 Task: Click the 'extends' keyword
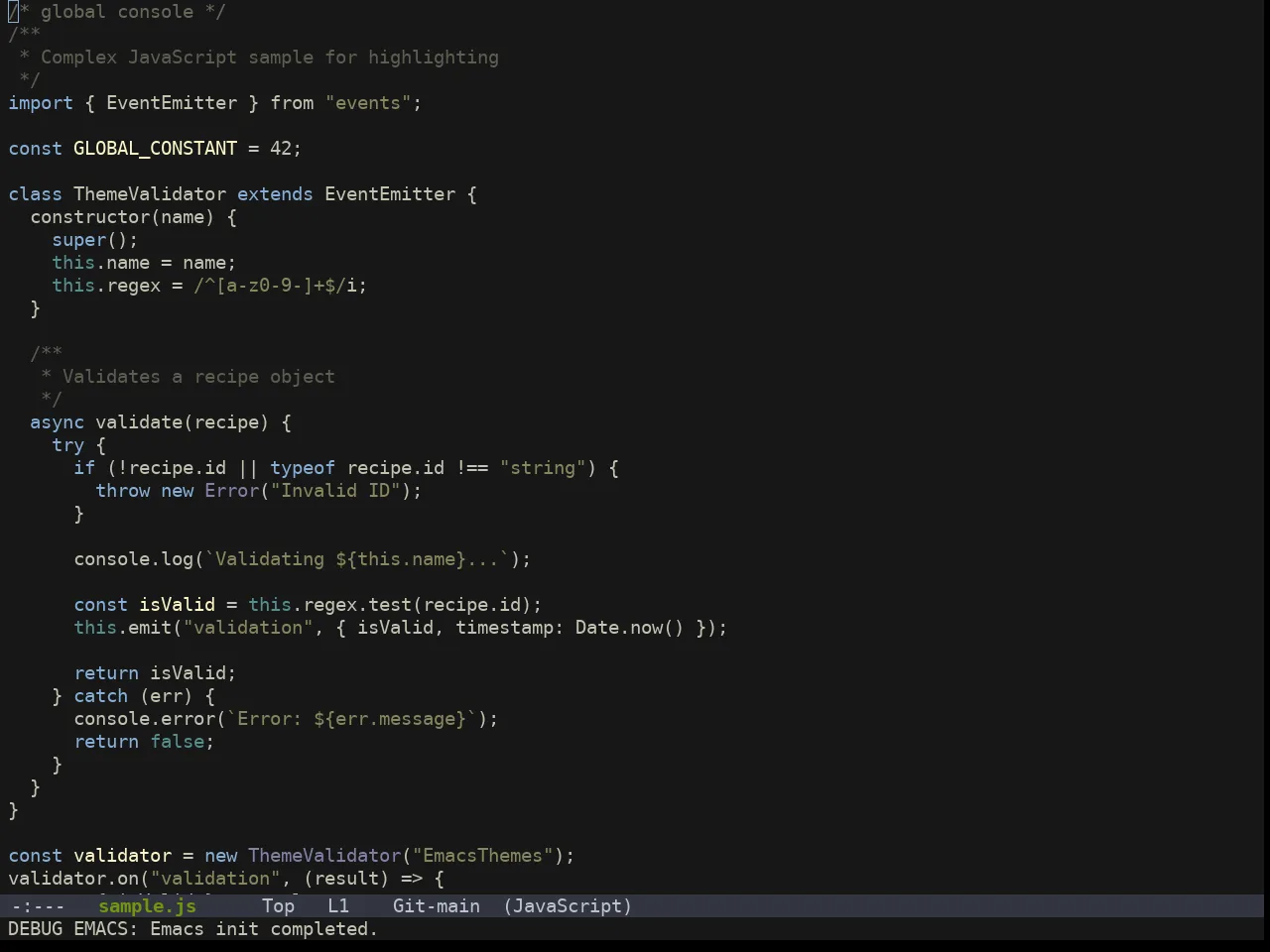pyautogui.click(x=275, y=194)
